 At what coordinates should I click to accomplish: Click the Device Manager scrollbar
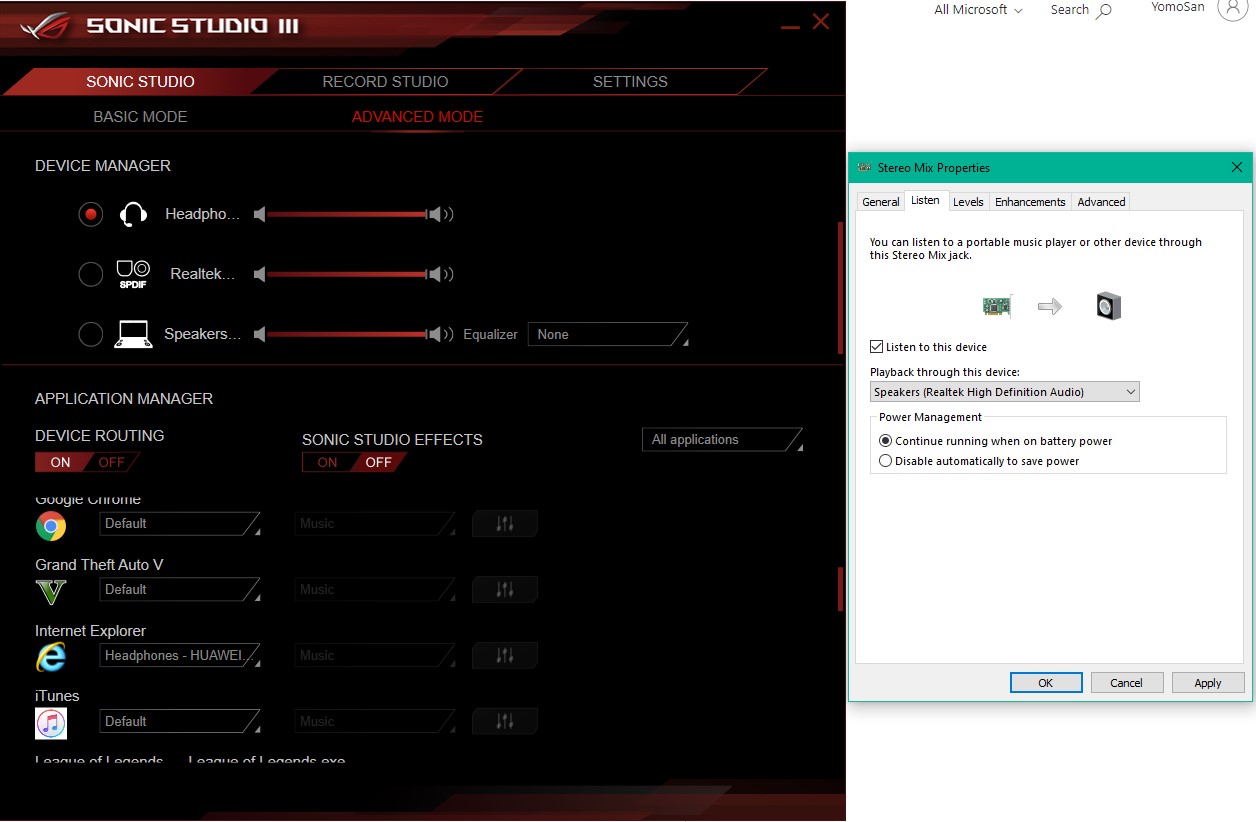click(841, 287)
